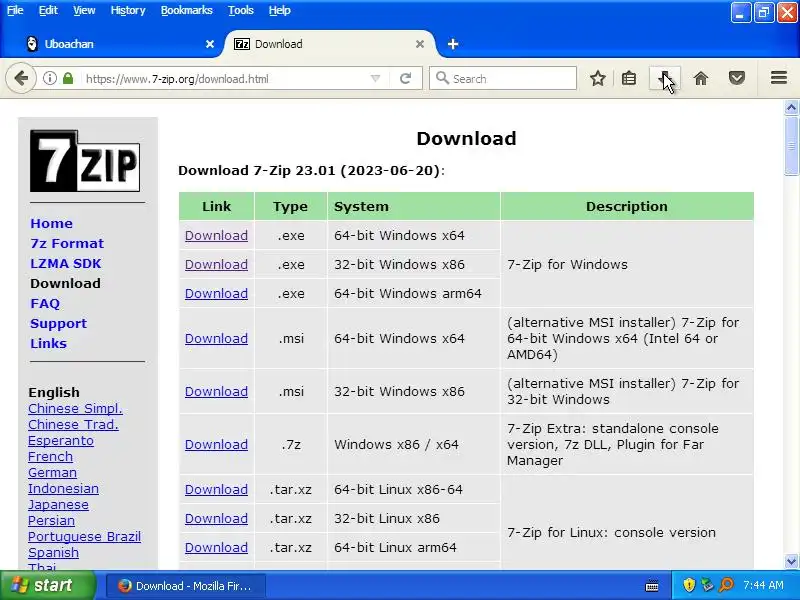800x600 pixels.
Task: Download the .7z 7-Zip Extra package
Action: pos(216,445)
